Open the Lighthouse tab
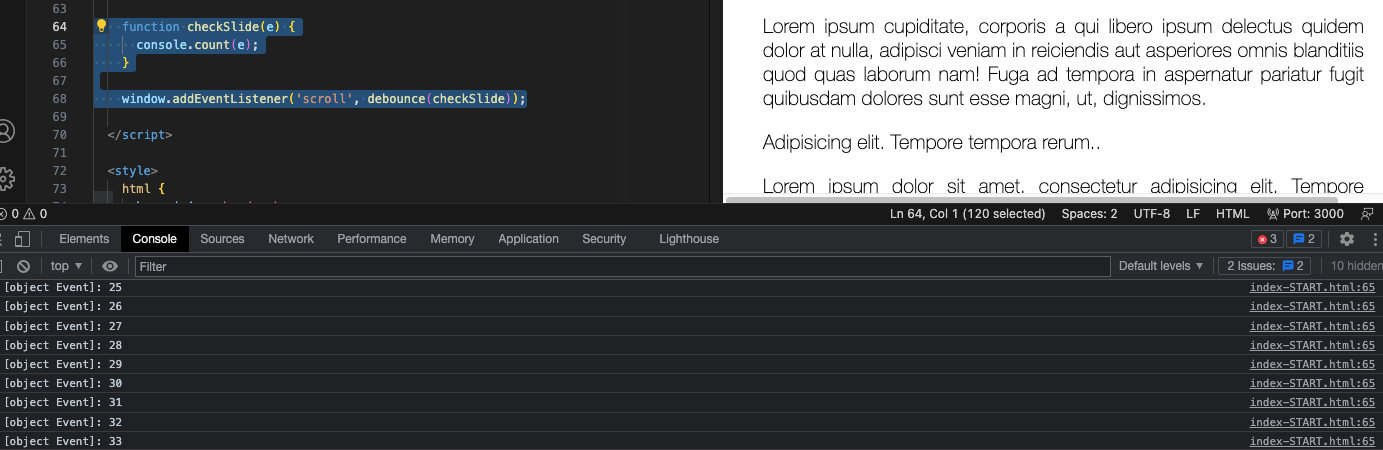The width and height of the screenshot is (1383, 450). click(x=689, y=239)
